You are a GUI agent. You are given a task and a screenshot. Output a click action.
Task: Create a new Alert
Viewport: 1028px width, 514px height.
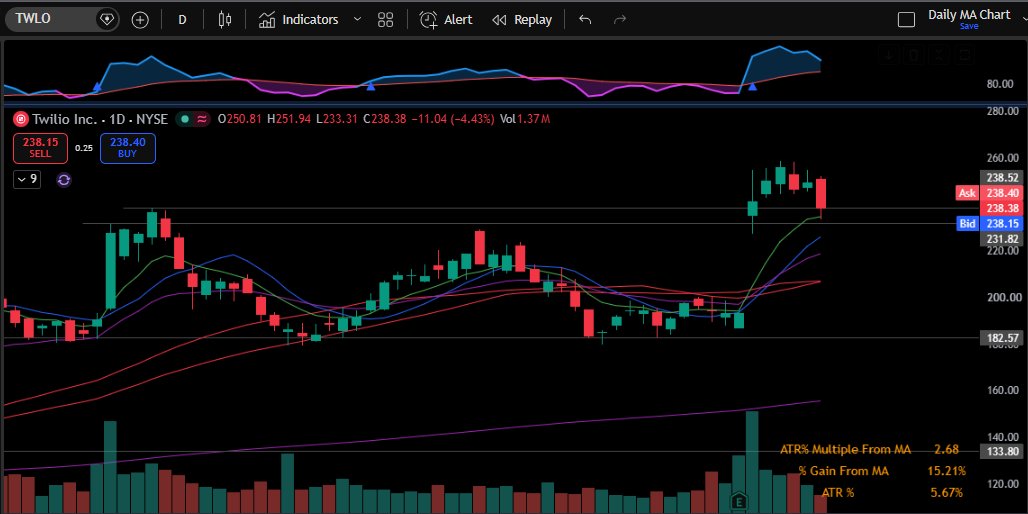[446, 20]
